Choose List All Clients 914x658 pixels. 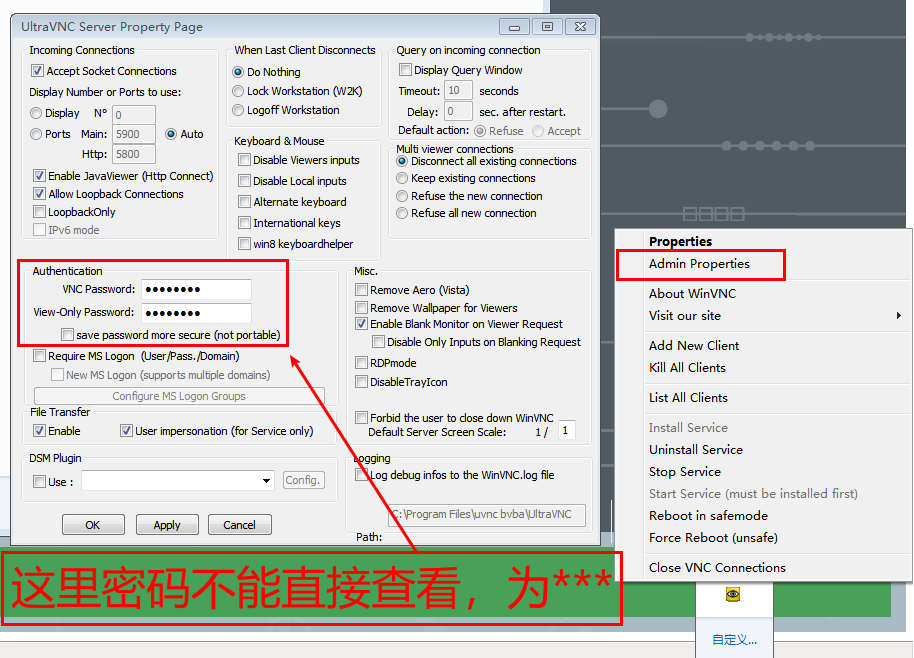(x=688, y=397)
